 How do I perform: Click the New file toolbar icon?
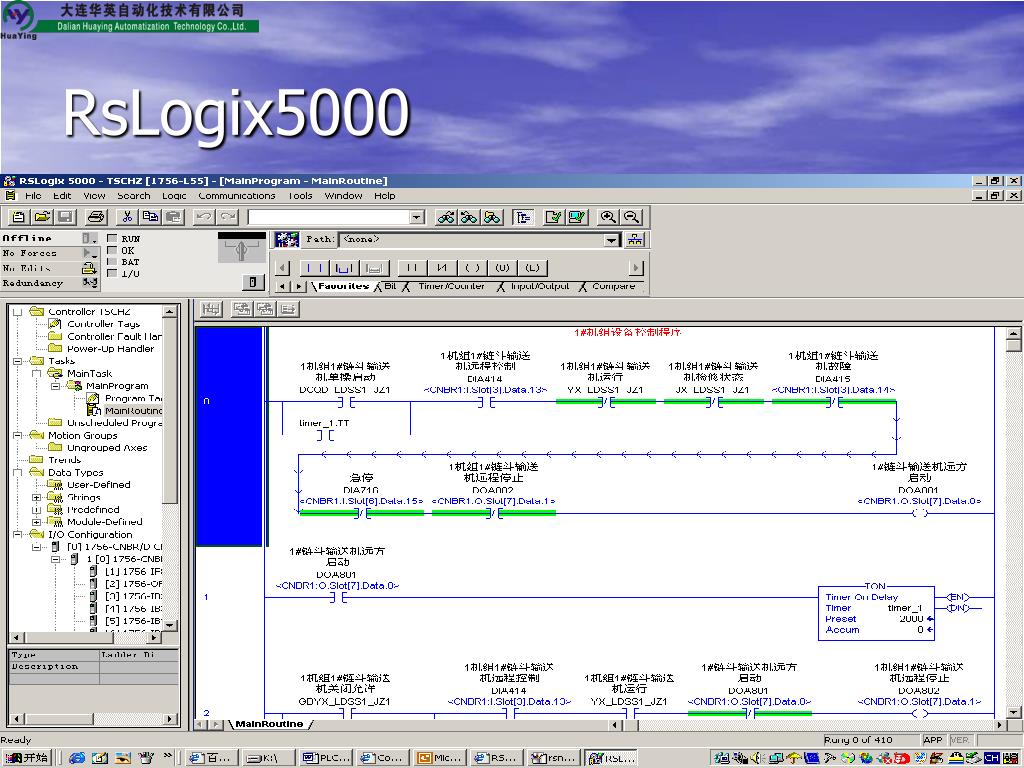pos(19,217)
